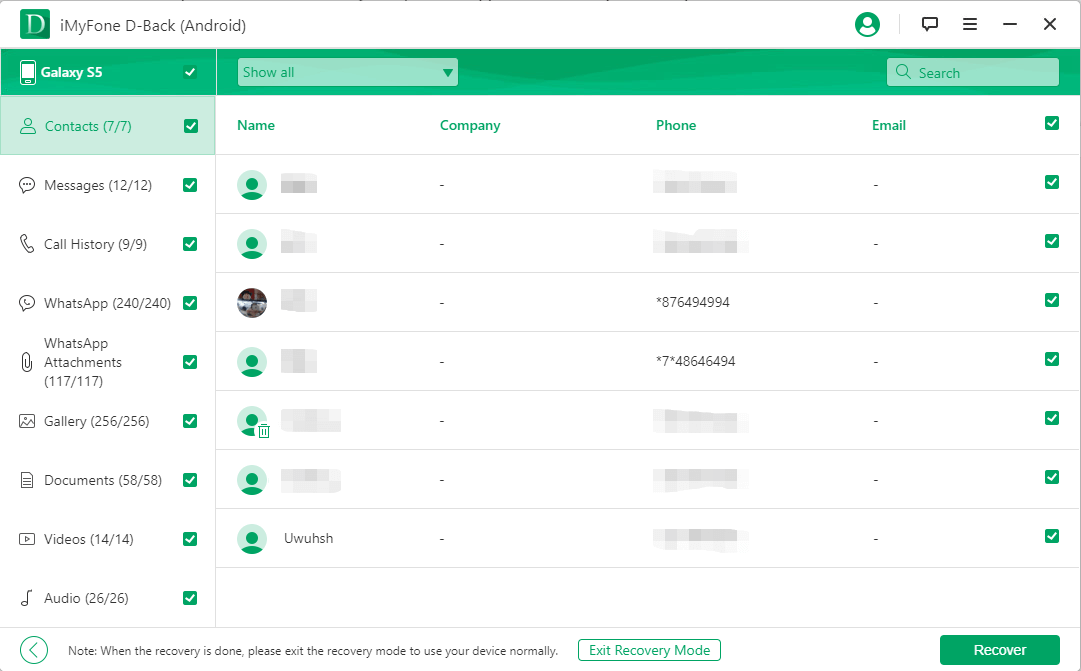Click the Phone column header
The image size is (1081, 671).
[676, 125]
